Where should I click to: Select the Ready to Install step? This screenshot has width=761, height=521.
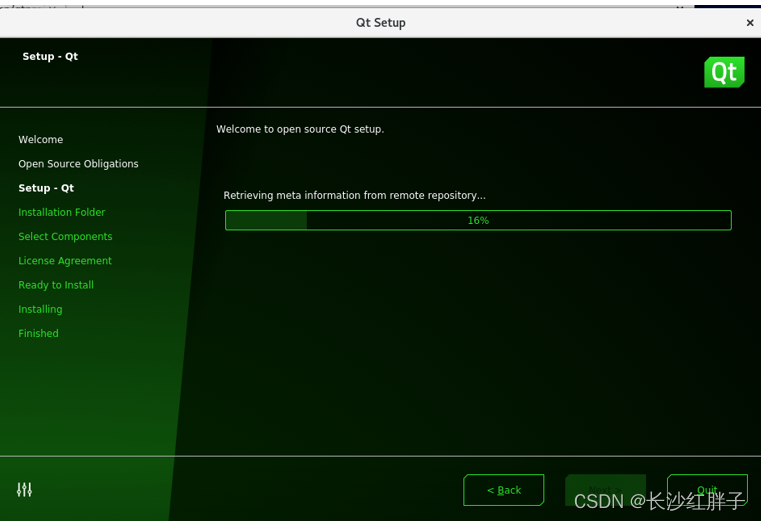(56, 285)
